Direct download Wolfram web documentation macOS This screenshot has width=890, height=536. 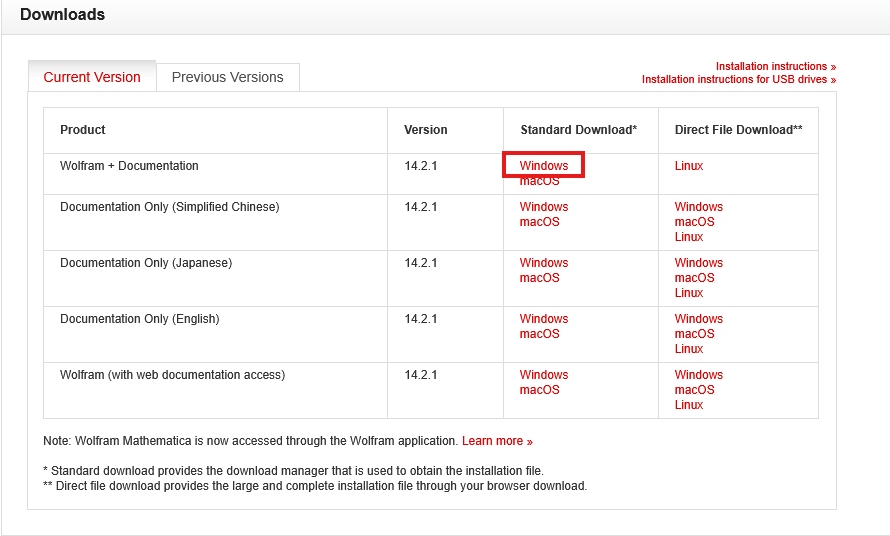[694, 390]
